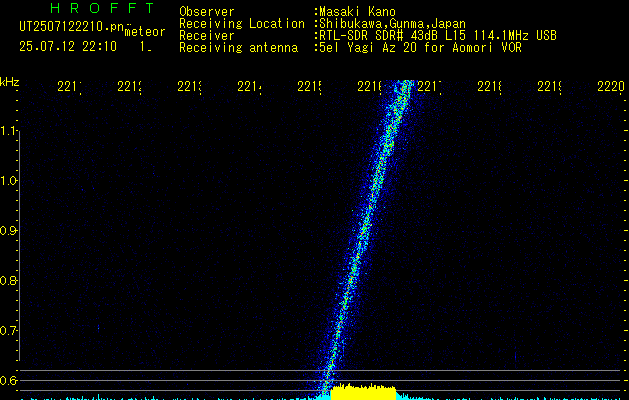
Task: Click the 'Observer' field label
Action: (207, 12)
